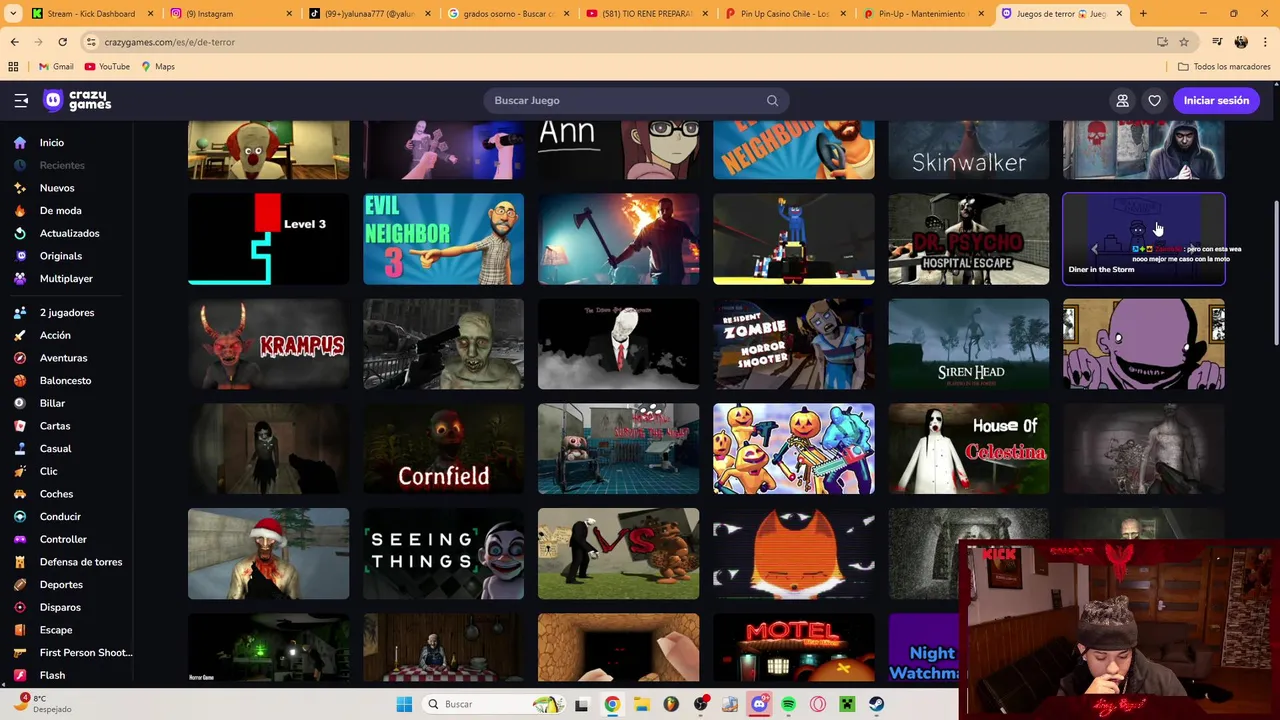The width and height of the screenshot is (1280, 720).
Task: Open Originals in sidebar
Action: (61, 256)
